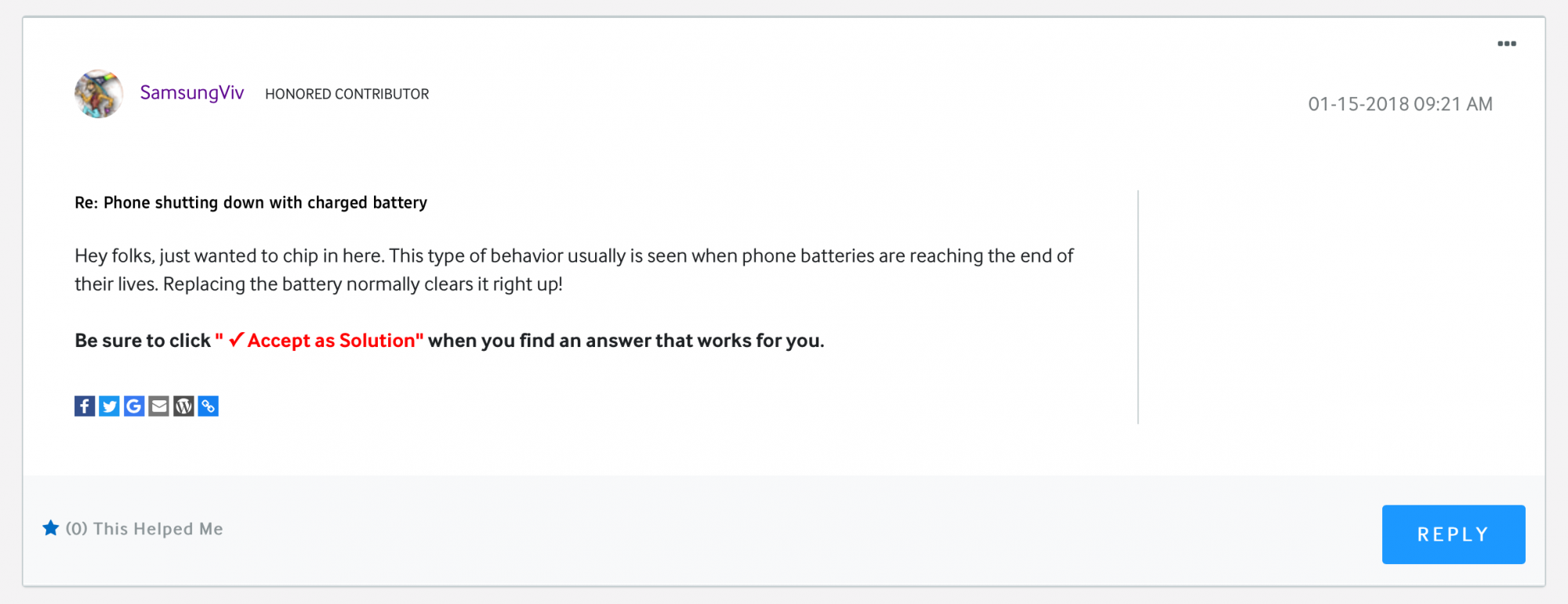The image size is (1568, 604).
Task: Click SamsungViv's avatar picture
Action: (x=99, y=94)
